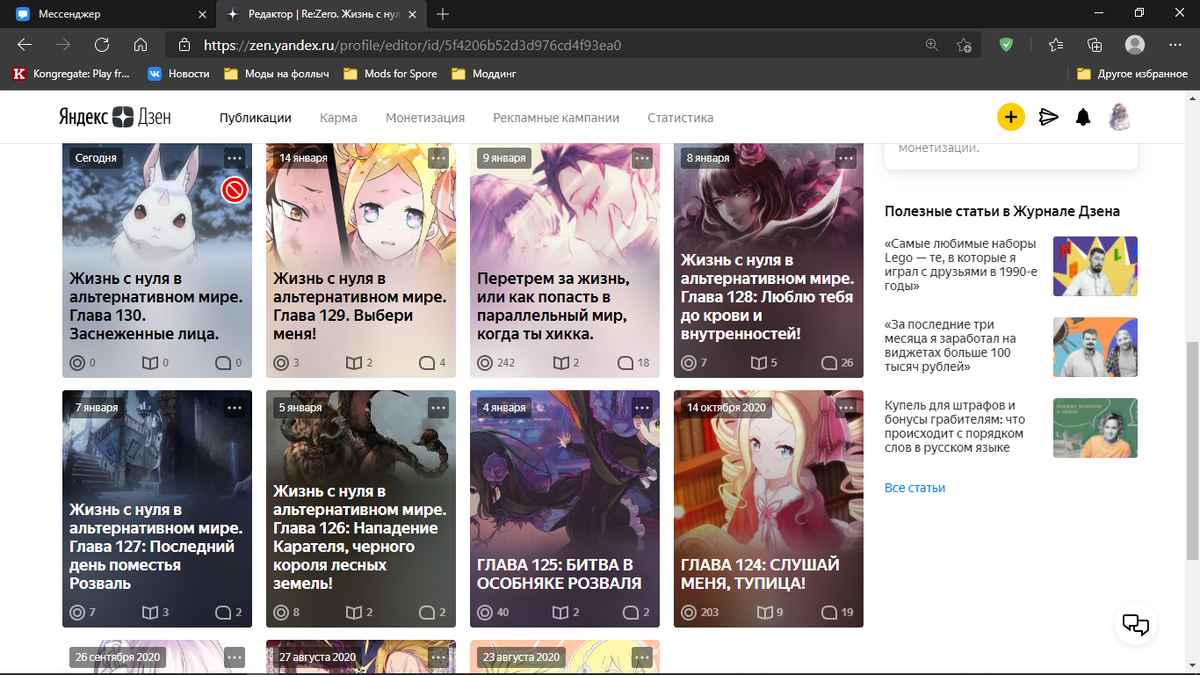The height and width of the screenshot is (675, 1200).
Task: Open the Публикации section
Action: 255,117
